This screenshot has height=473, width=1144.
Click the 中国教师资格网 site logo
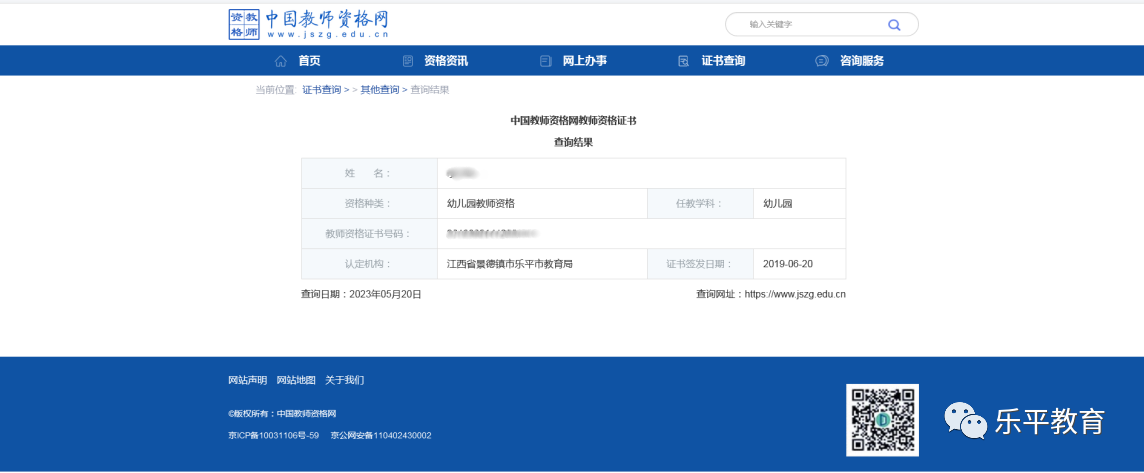309,24
